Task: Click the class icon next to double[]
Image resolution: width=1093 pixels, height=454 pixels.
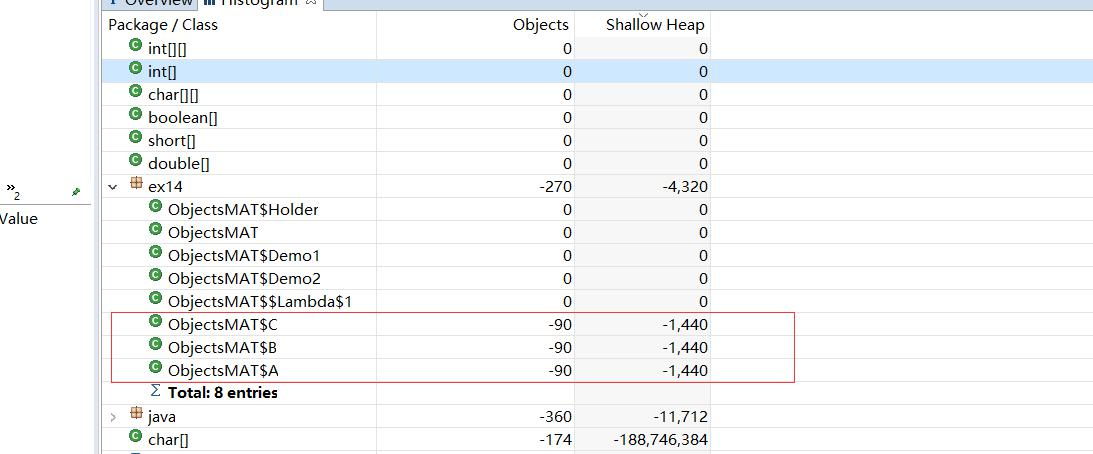Action: 136,160
